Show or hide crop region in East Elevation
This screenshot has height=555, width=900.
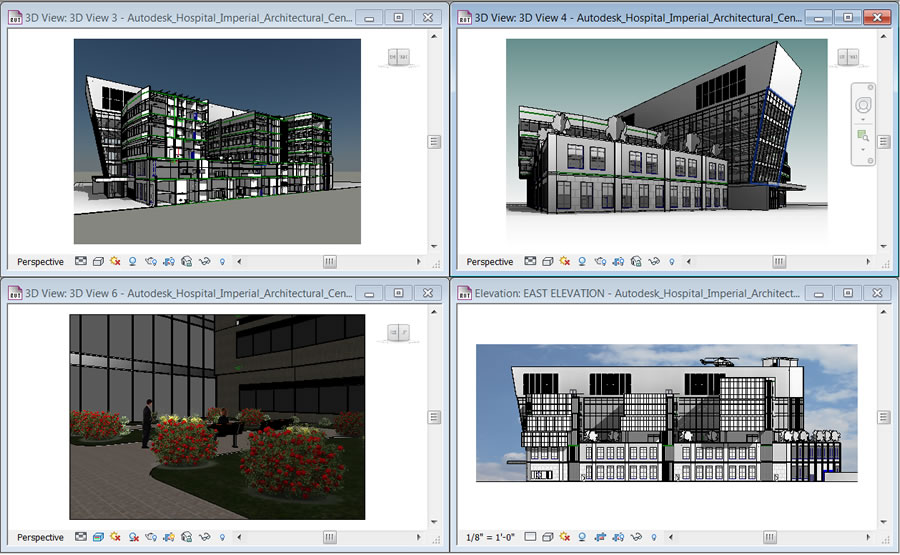[618, 537]
